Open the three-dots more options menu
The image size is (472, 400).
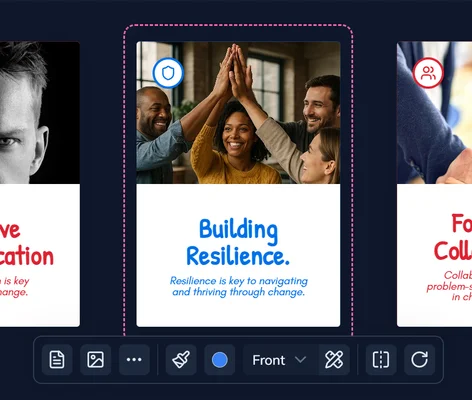click(x=134, y=360)
